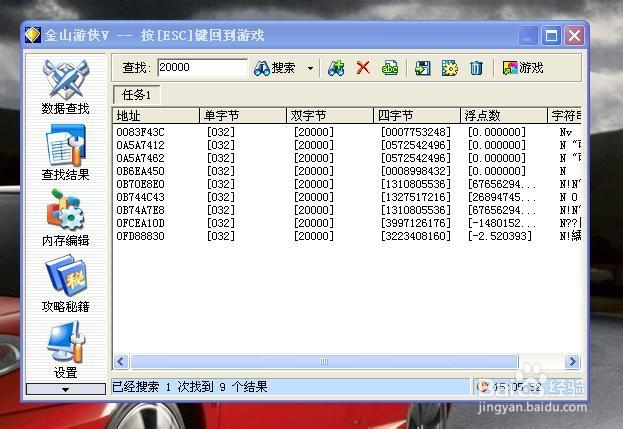
Task: Click float value [-2.520393]
Action: click(500, 236)
